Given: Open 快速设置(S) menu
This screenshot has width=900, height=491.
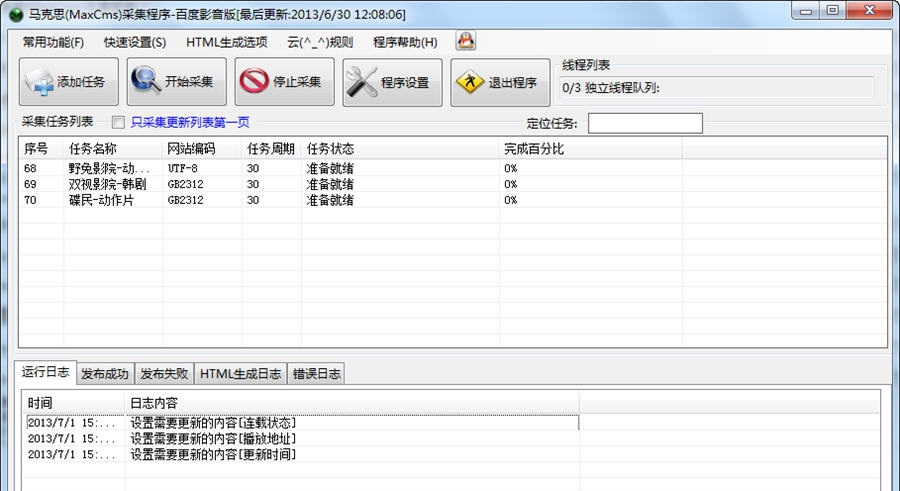Looking at the screenshot, I should tap(135, 42).
